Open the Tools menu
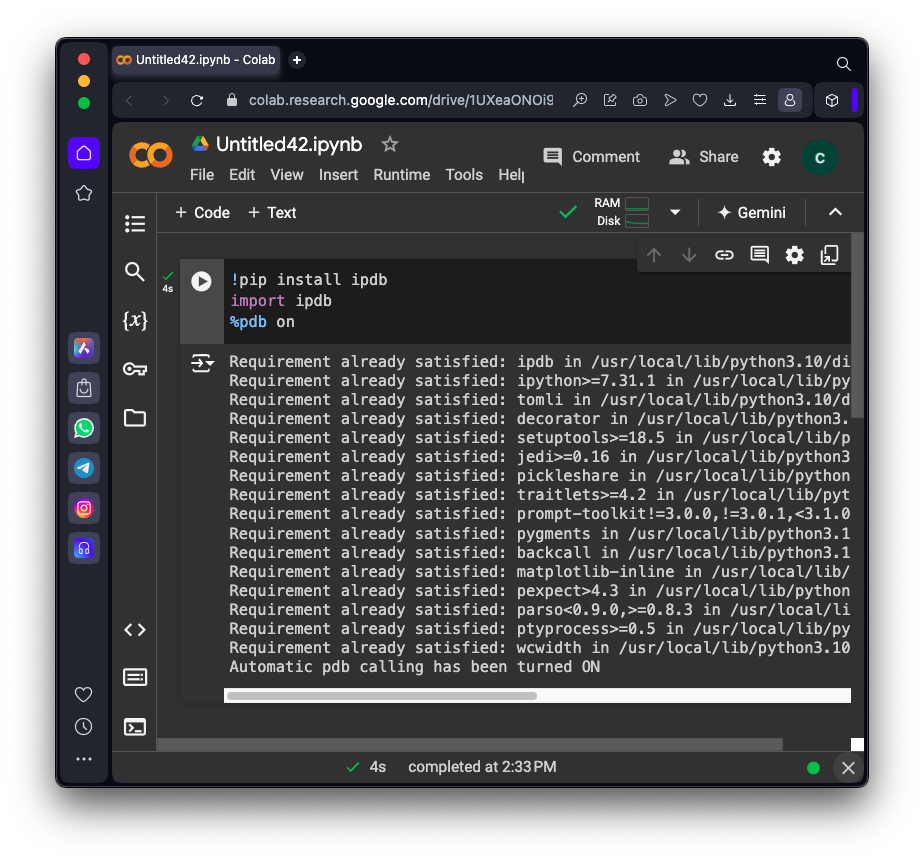Image resolution: width=924 pixels, height=861 pixels. 464,175
